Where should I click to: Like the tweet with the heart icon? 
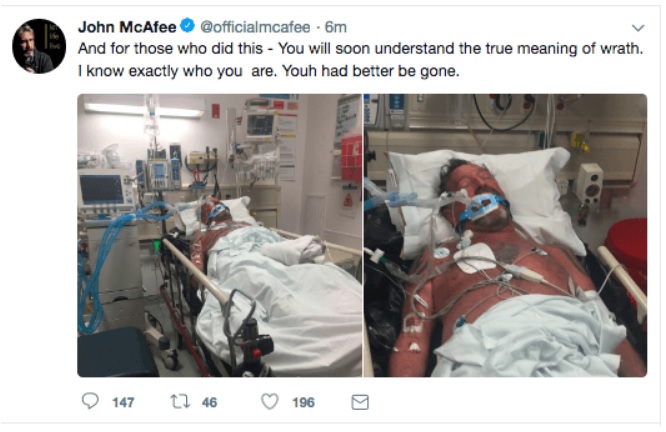tap(269, 401)
